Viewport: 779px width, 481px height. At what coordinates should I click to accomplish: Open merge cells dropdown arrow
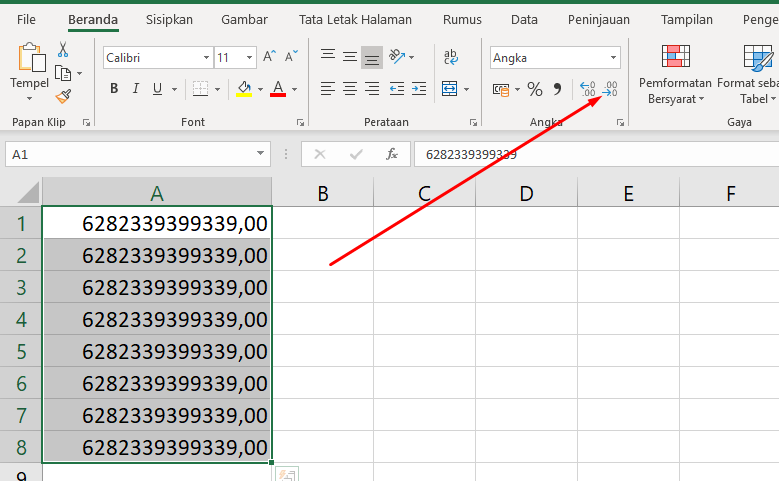(466, 89)
